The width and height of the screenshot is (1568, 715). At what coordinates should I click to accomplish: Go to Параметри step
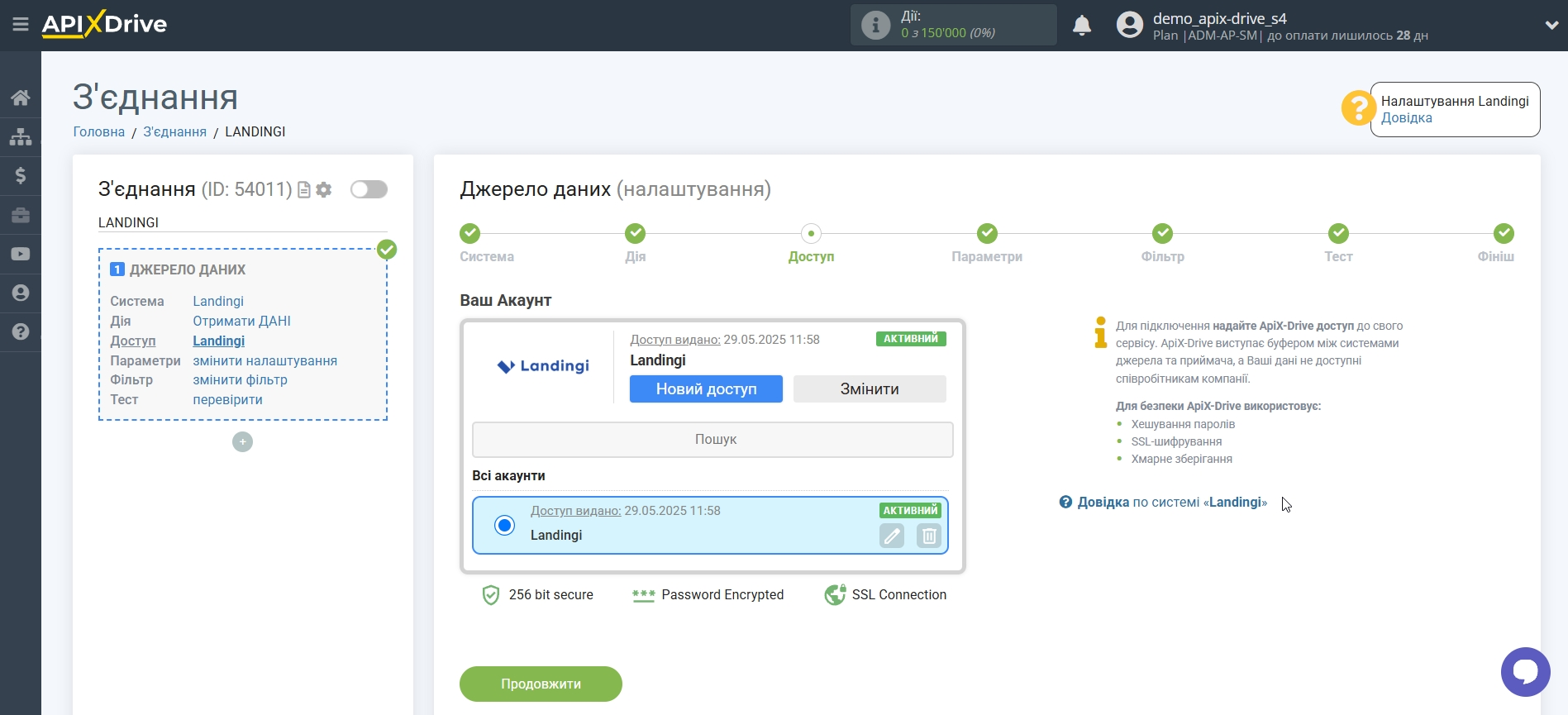point(987,233)
